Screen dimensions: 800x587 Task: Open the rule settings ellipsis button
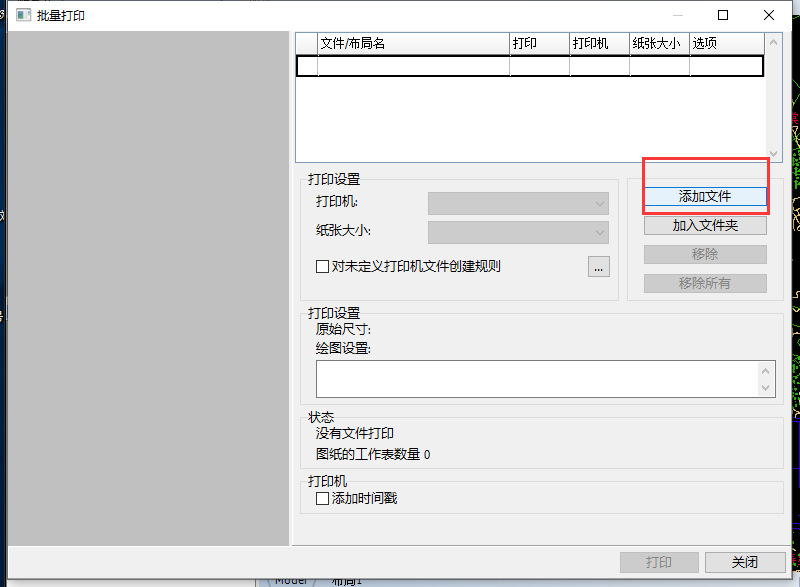pyautogui.click(x=598, y=267)
